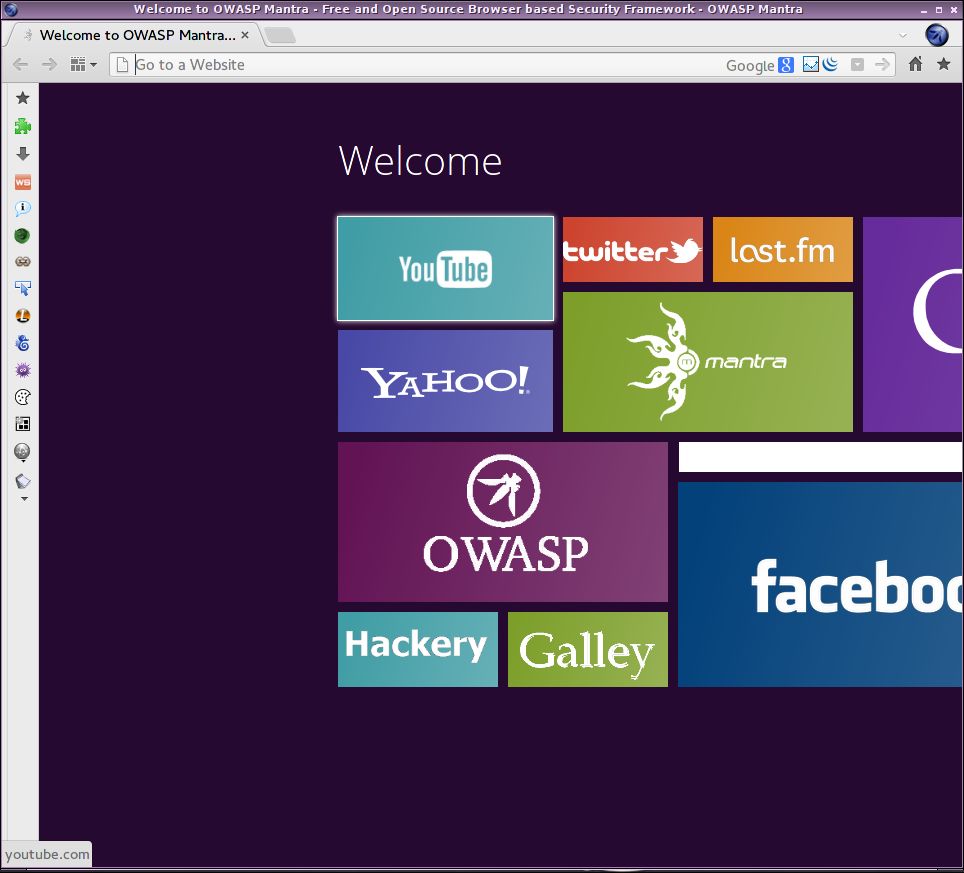Open the last.fm tile
The width and height of the screenshot is (964, 873).
click(783, 249)
